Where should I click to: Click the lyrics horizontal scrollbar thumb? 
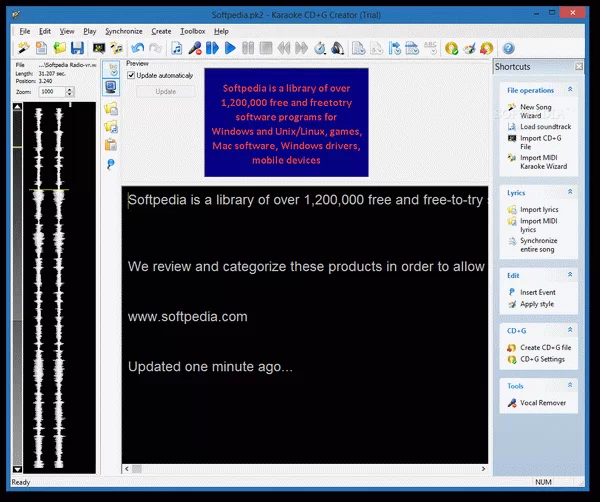[137, 469]
